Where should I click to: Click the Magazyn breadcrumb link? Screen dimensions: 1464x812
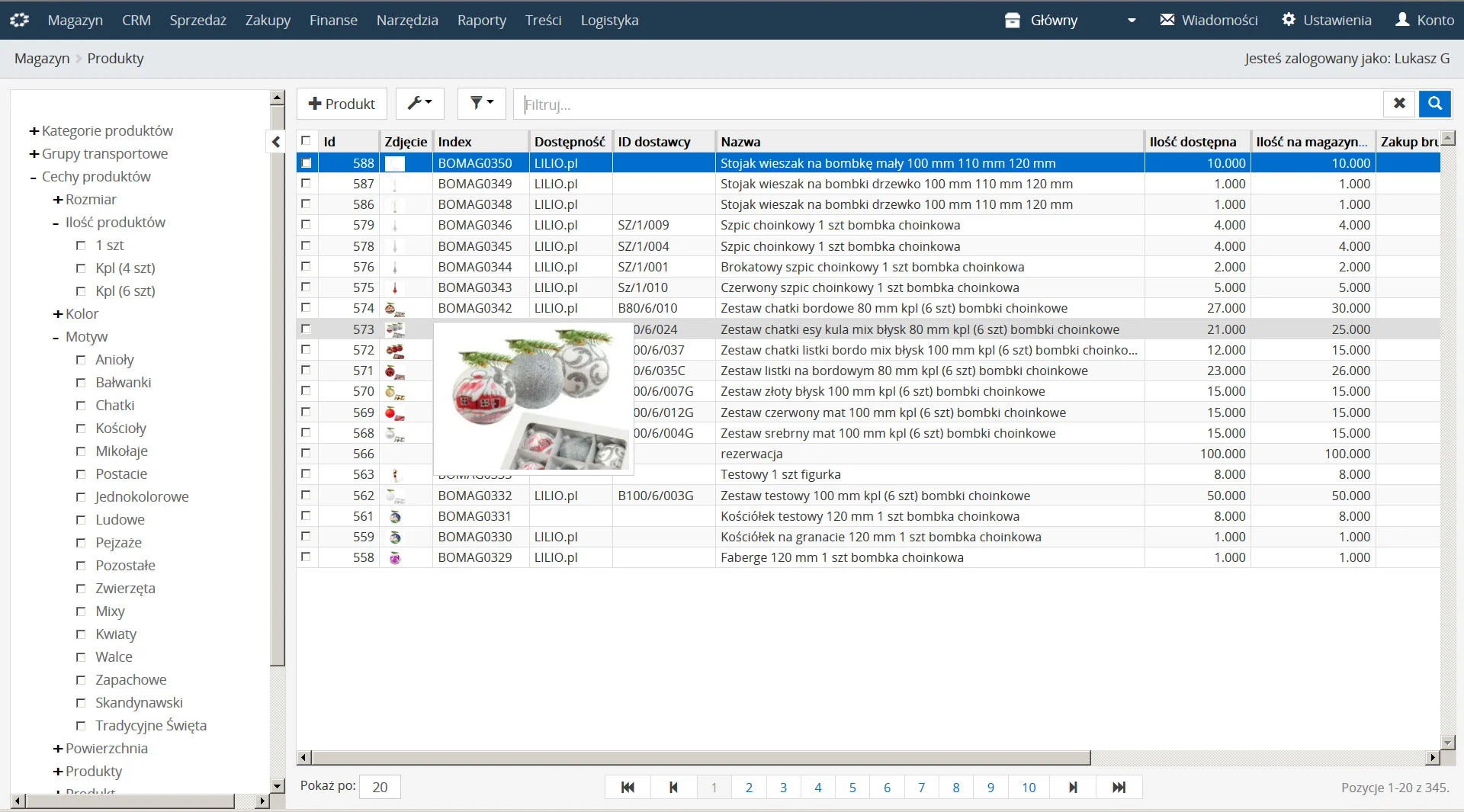42,59
